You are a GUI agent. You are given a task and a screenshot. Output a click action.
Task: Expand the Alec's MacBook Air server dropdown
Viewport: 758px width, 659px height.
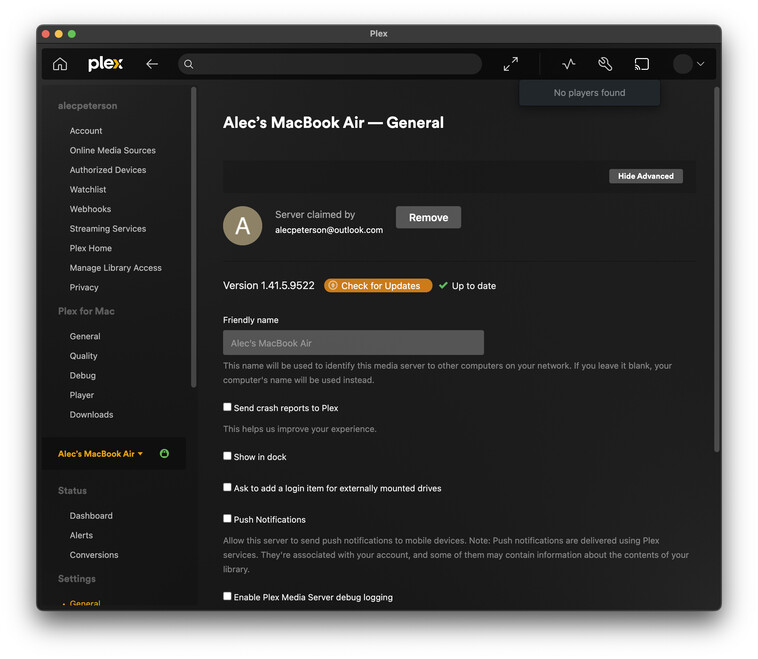point(100,454)
